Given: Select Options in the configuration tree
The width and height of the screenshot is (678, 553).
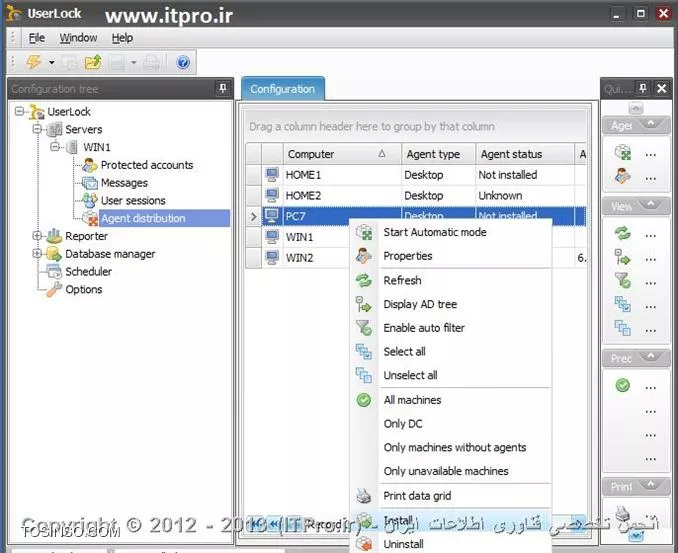Looking at the screenshot, I should (x=84, y=289).
